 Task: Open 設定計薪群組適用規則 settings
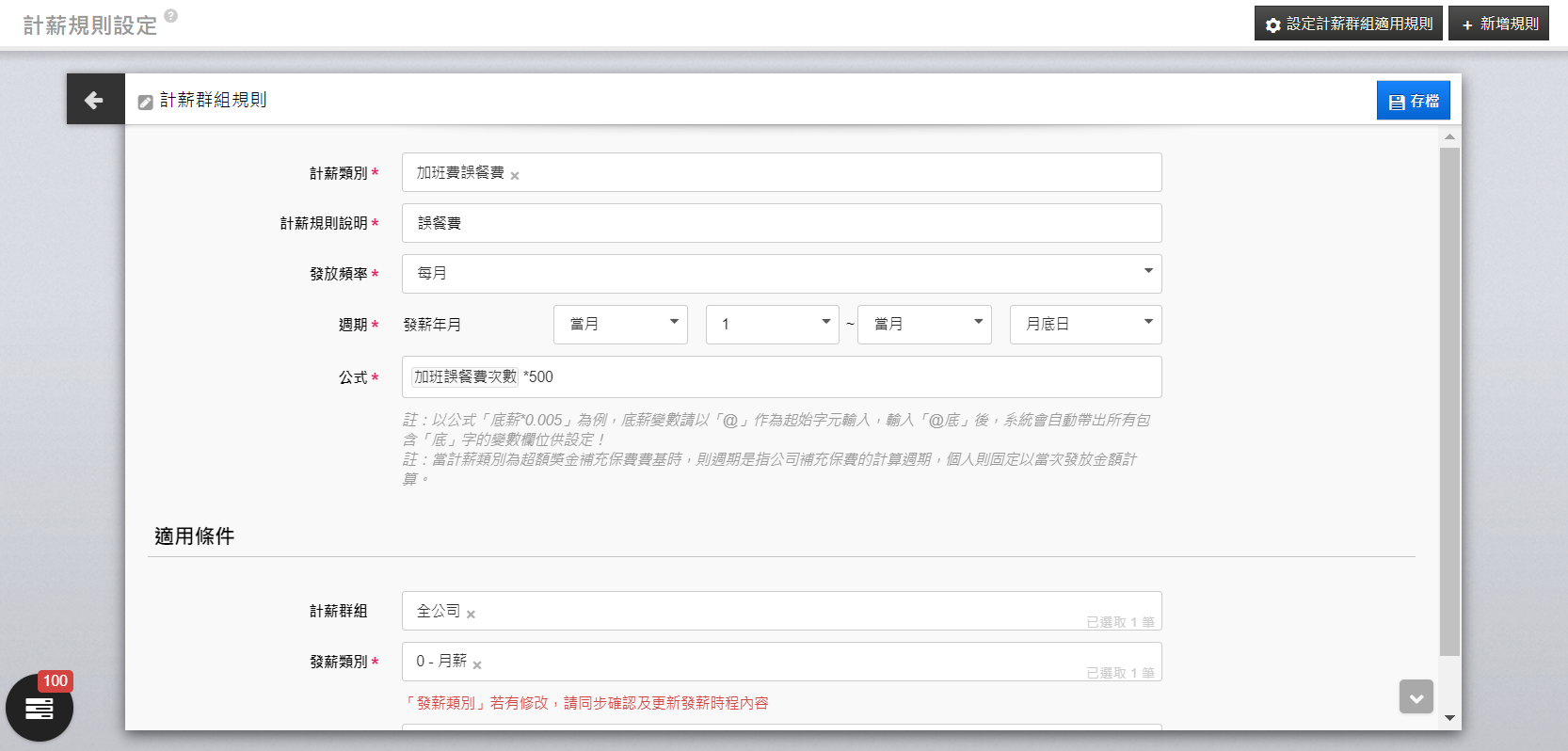[x=1347, y=24]
